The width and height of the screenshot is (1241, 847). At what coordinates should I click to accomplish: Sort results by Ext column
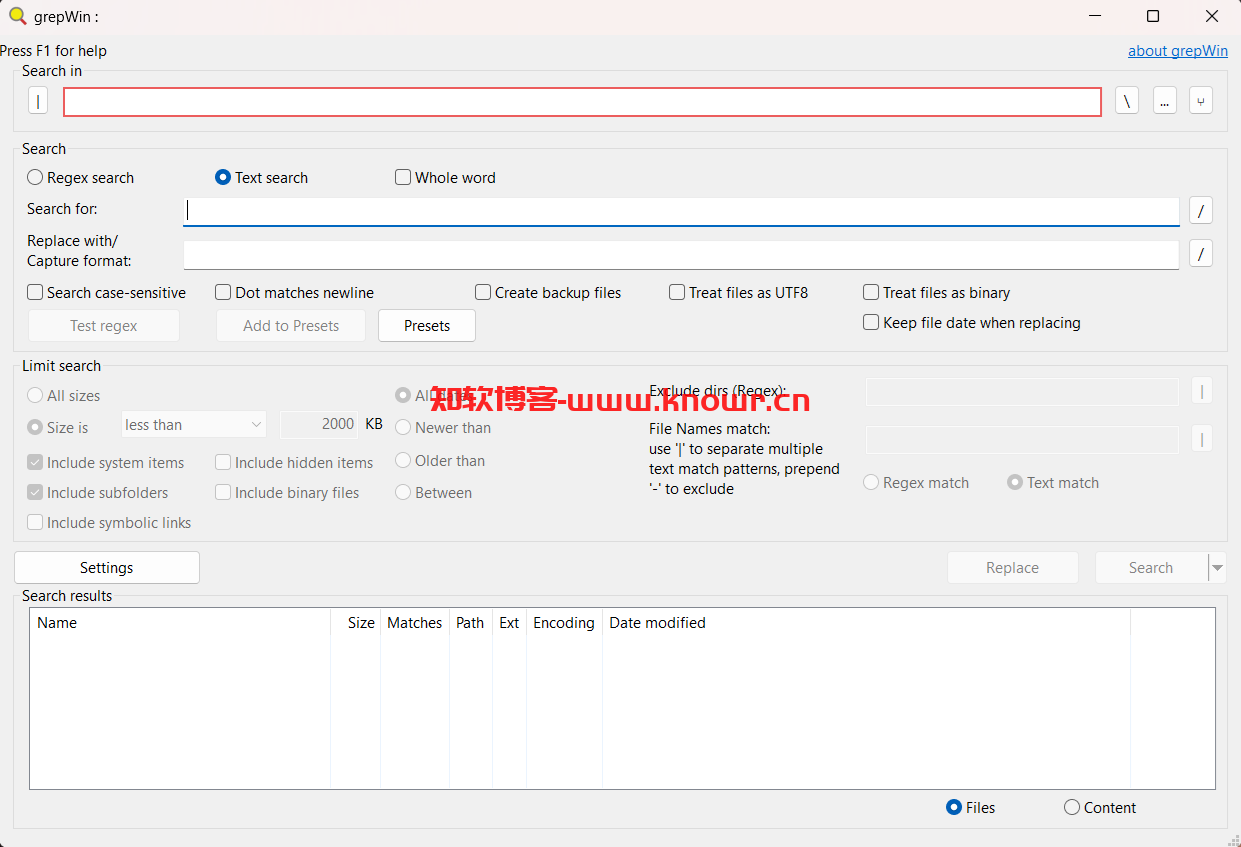[509, 623]
